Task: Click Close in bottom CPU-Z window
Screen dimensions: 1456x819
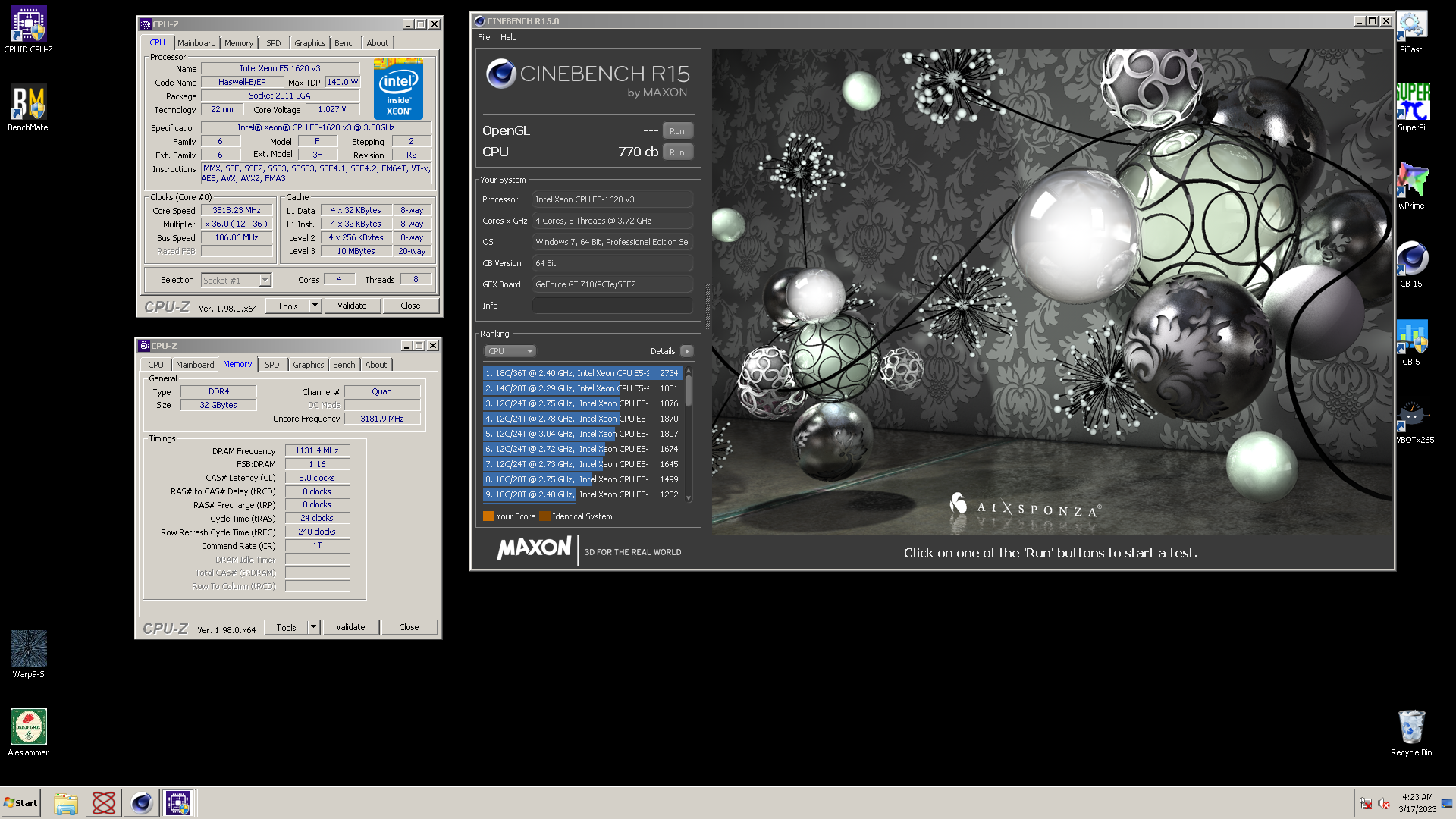Action: coord(409,628)
